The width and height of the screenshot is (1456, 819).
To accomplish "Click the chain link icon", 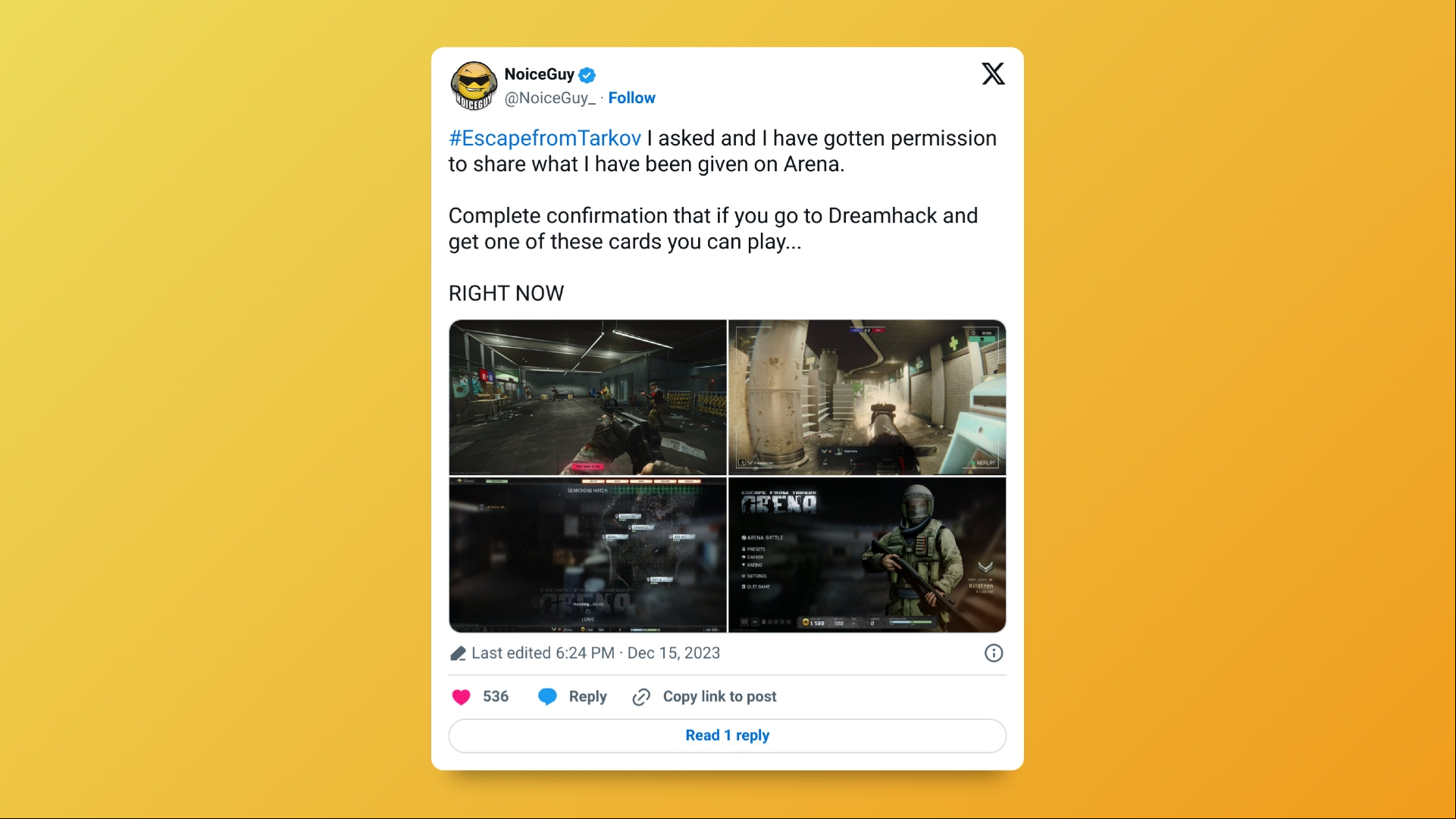I will pyautogui.click(x=641, y=697).
